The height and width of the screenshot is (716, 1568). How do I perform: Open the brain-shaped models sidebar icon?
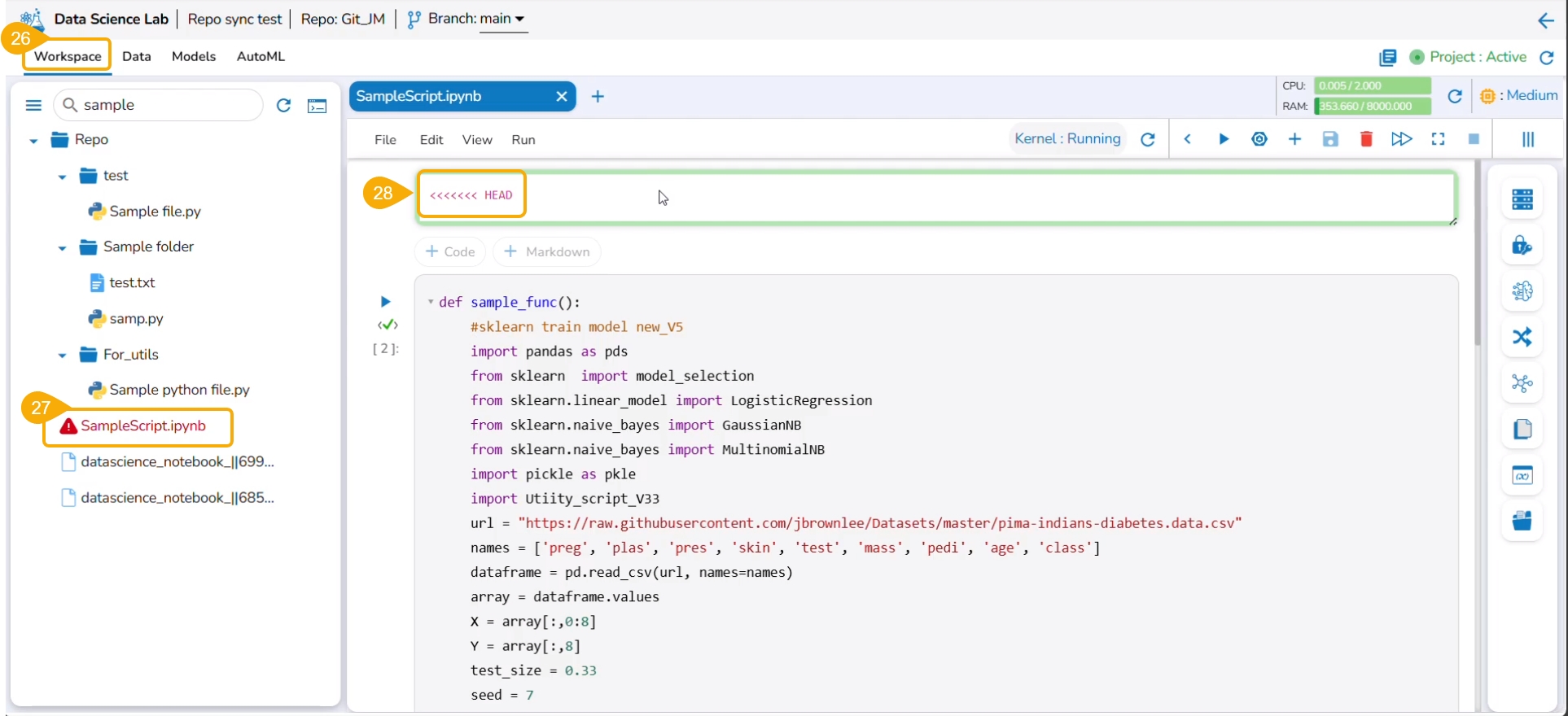tap(1522, 291)
